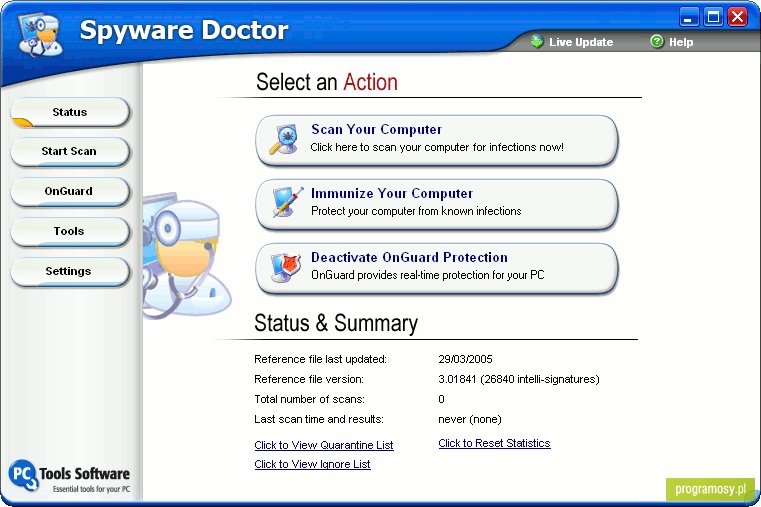
Task: Open Live Update
Action: point(572,42)
